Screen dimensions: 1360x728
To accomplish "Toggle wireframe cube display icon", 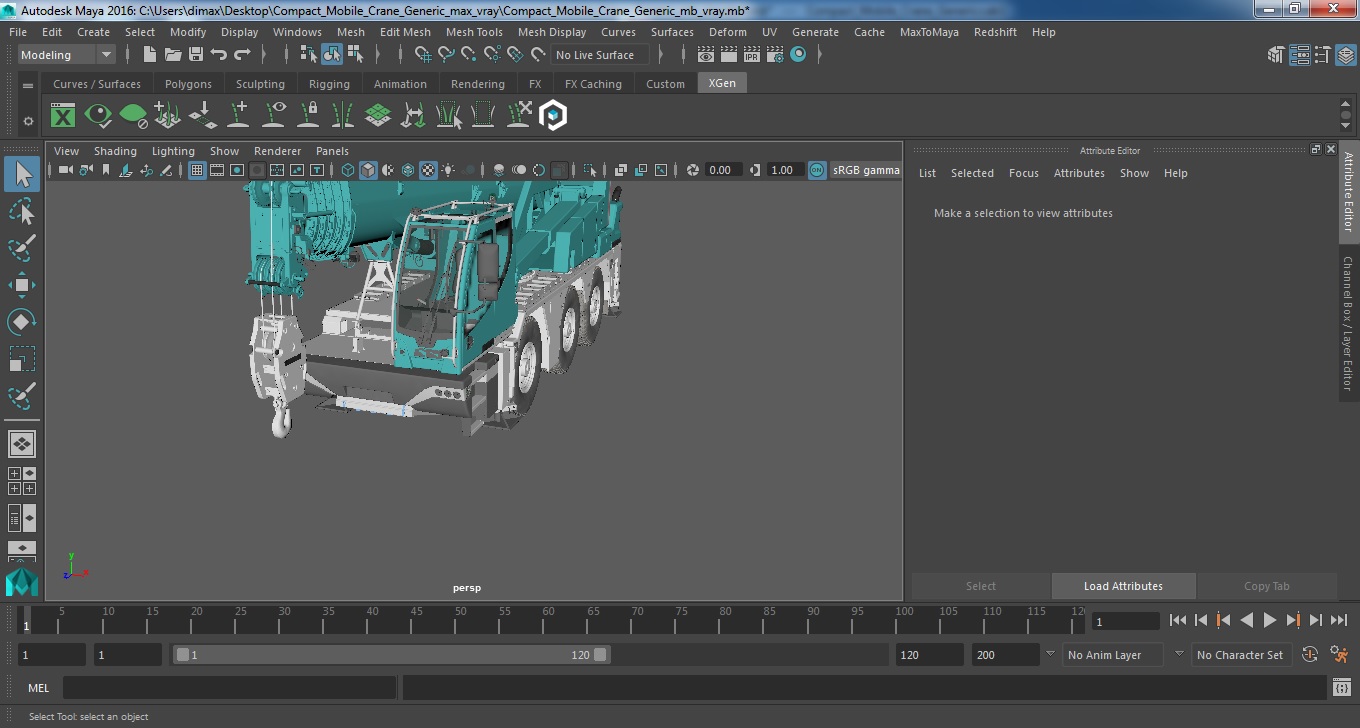I will 348,170.
